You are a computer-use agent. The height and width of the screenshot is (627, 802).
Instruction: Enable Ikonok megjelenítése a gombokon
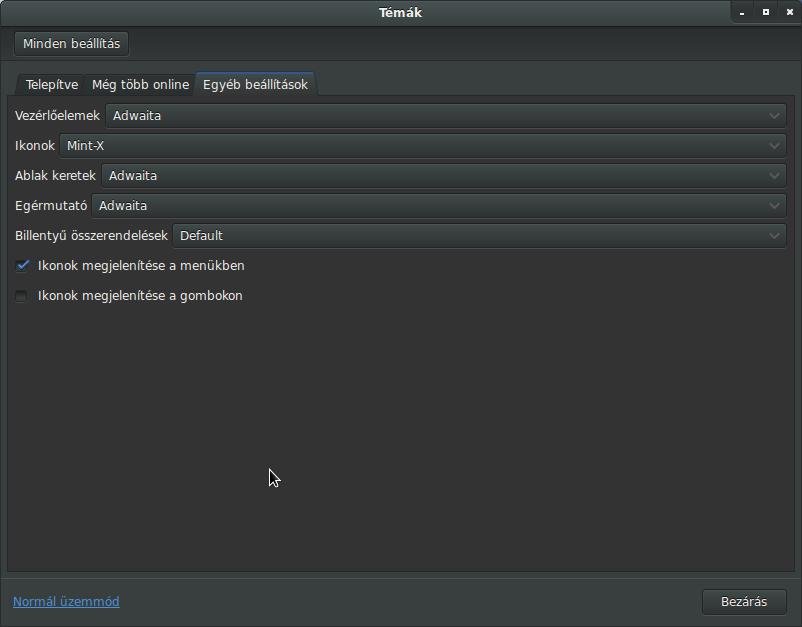pos(21,296)
